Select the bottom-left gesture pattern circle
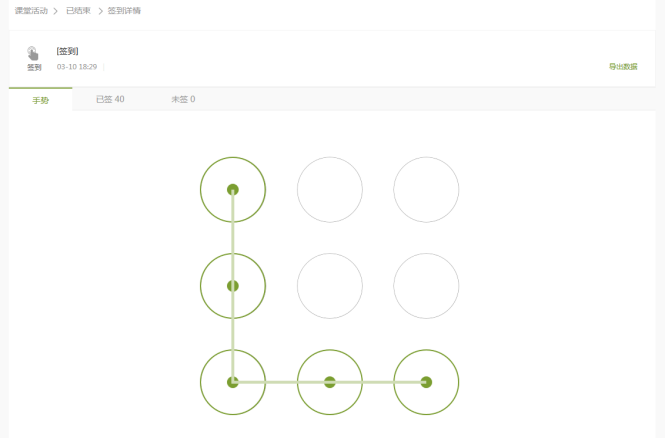Screen dimensions: 665x438 [233, 382]
